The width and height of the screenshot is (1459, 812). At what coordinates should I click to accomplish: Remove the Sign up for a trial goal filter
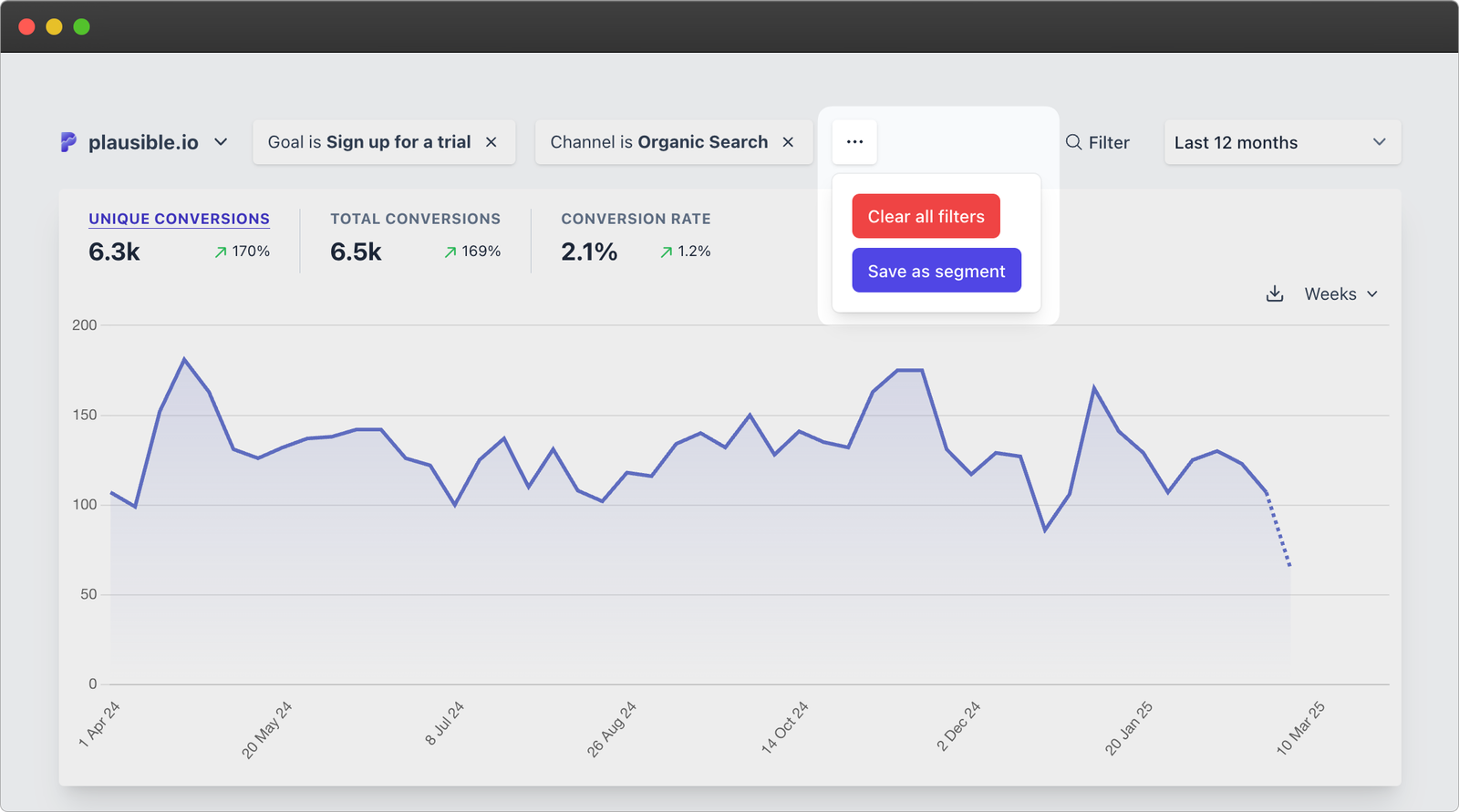[x=491, y=142]
